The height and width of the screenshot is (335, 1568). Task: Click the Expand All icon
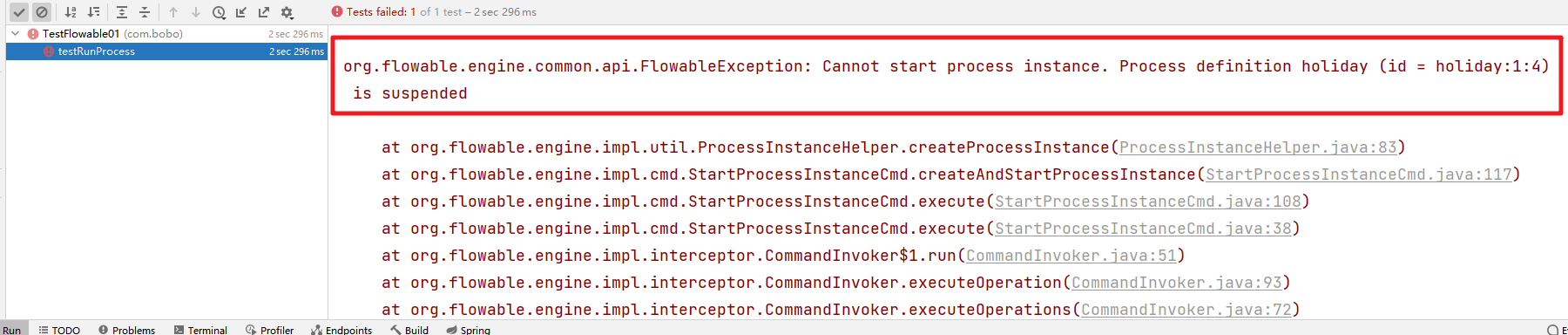[x=122, y=12]
